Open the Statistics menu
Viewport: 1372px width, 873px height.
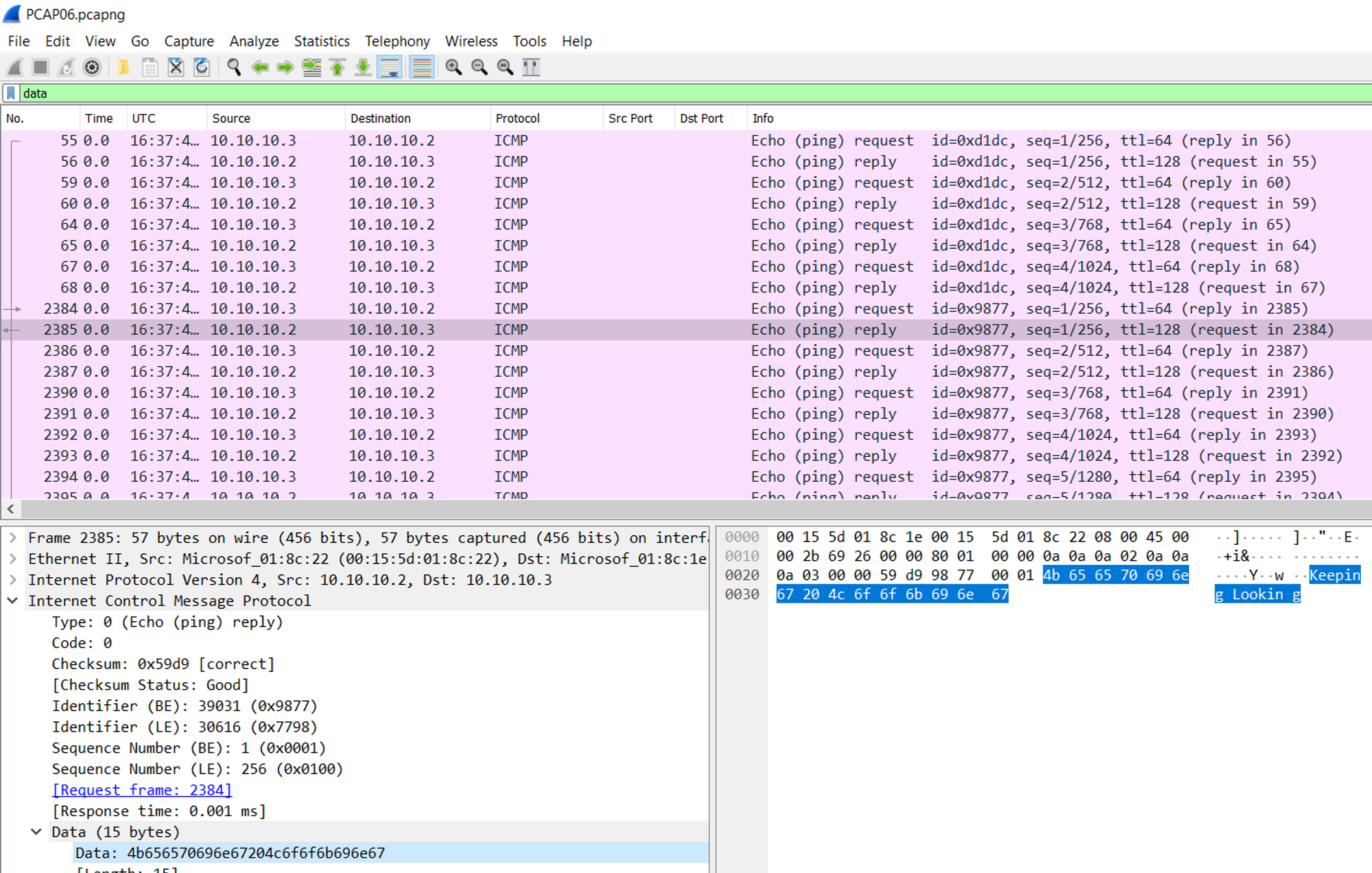click(321, 41)
